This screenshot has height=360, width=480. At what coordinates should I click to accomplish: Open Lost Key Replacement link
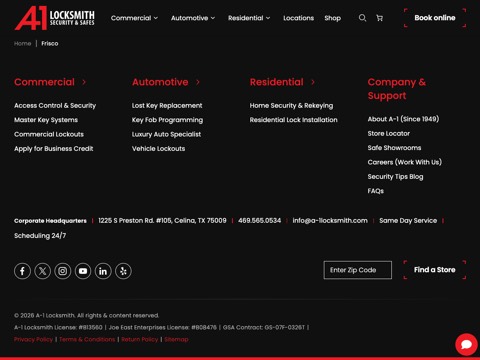click(167, 106)
